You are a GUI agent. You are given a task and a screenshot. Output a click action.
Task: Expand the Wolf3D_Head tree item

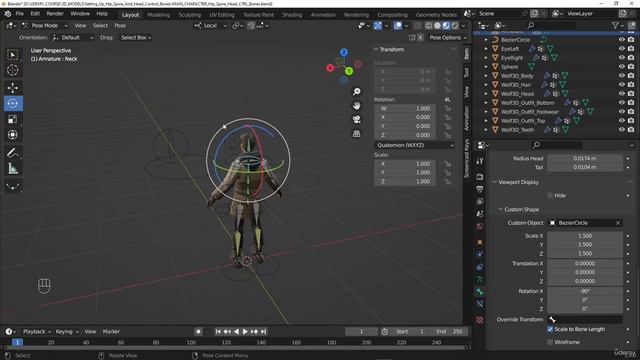tap(486, 94)
